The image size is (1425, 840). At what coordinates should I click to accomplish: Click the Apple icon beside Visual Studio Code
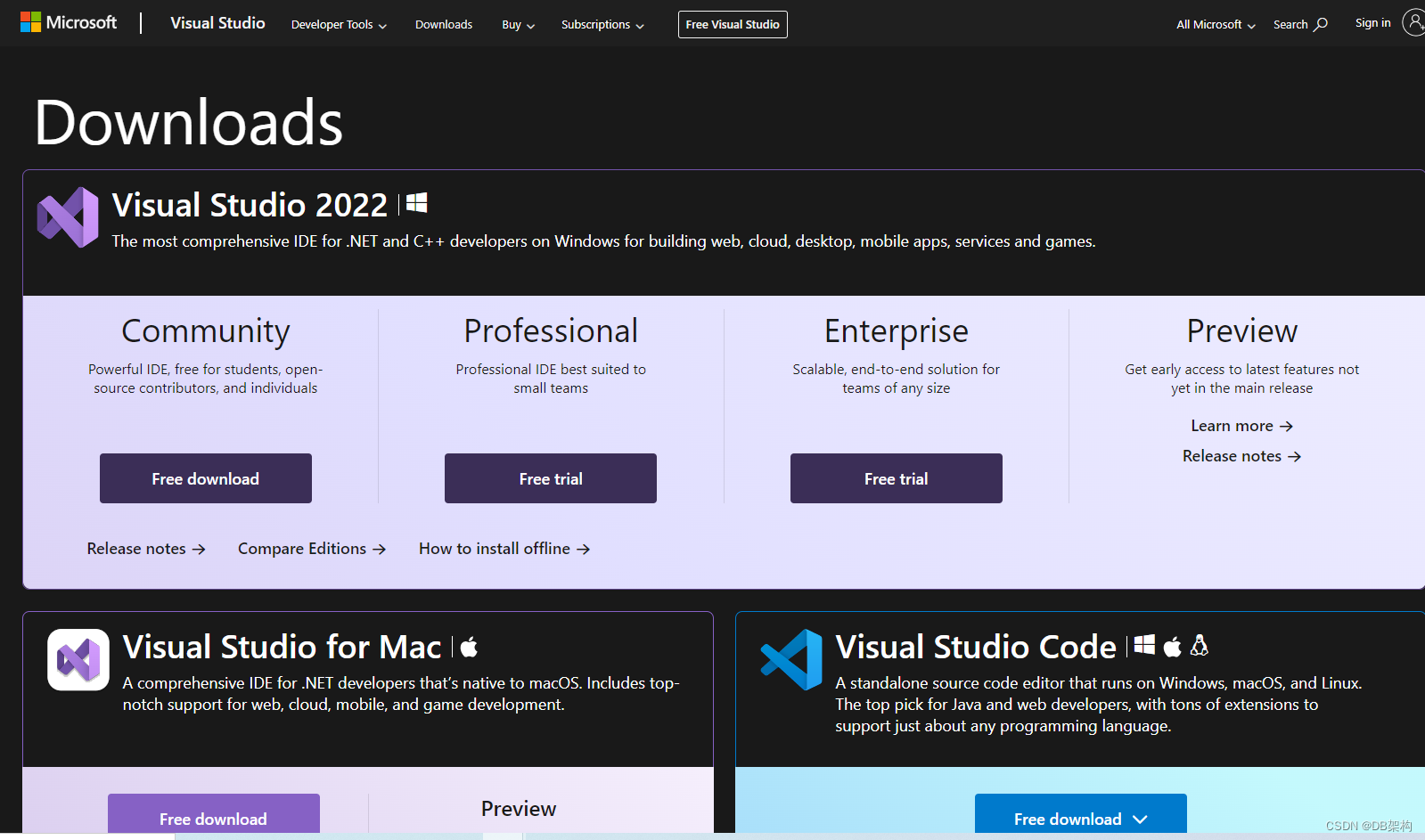click(1173, 646)
